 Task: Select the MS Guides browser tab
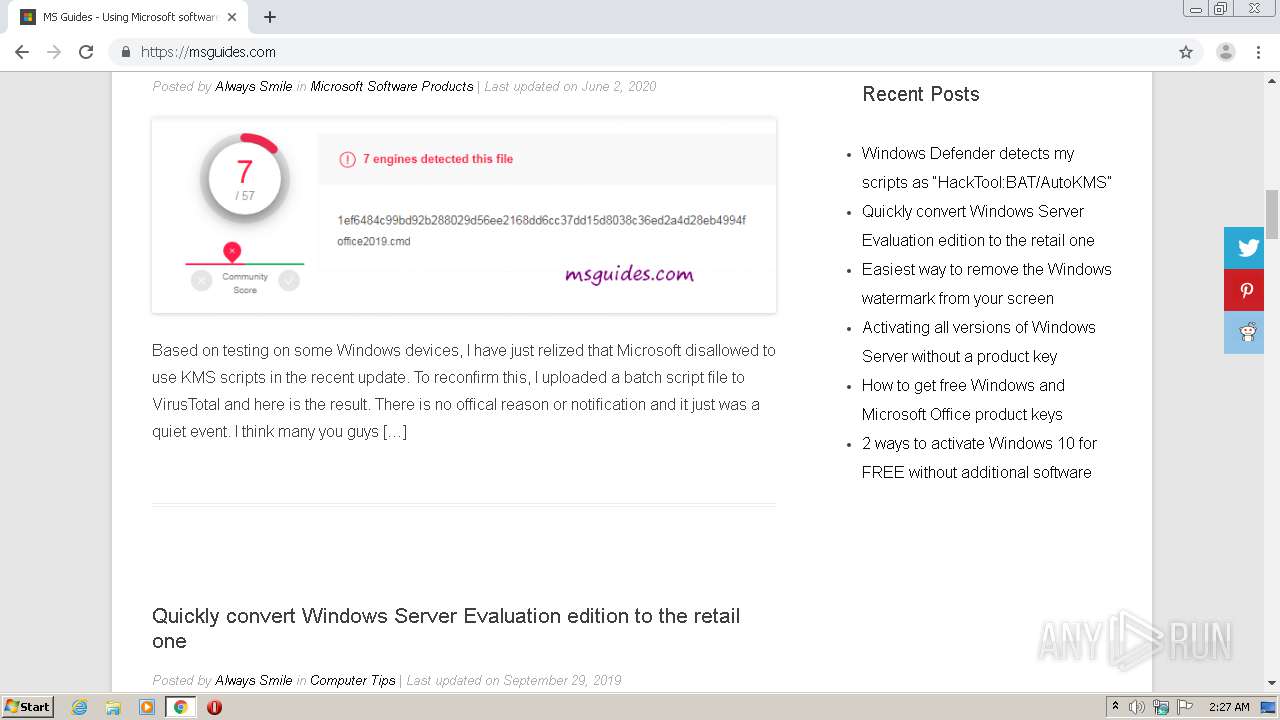click(128, 17)
